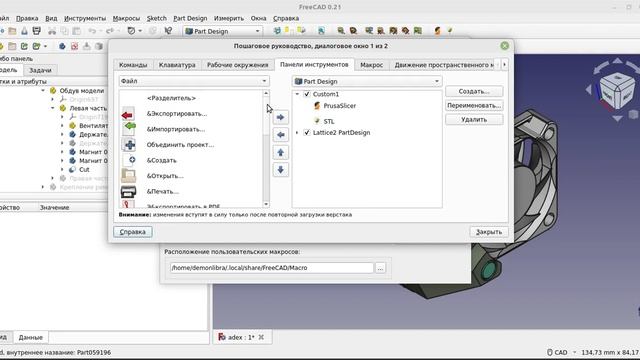Click the red X icon in second toolbar row
This screenshot has width=640, height=360.
pyautogui.click(x=74, y=46)
